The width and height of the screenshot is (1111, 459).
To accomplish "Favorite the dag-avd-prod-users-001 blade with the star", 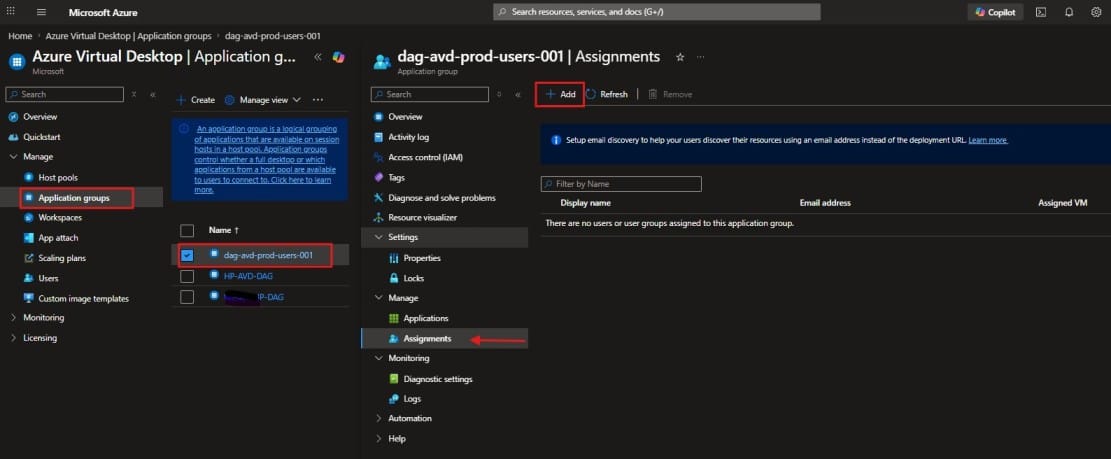I will (680, 57).
